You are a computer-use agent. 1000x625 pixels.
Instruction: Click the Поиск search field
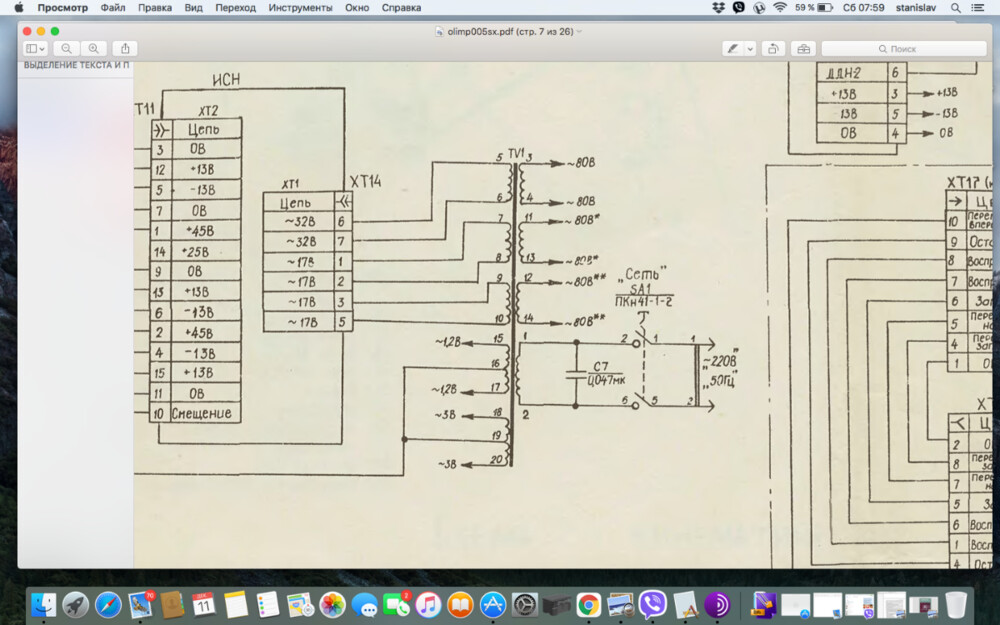(904, 48)
